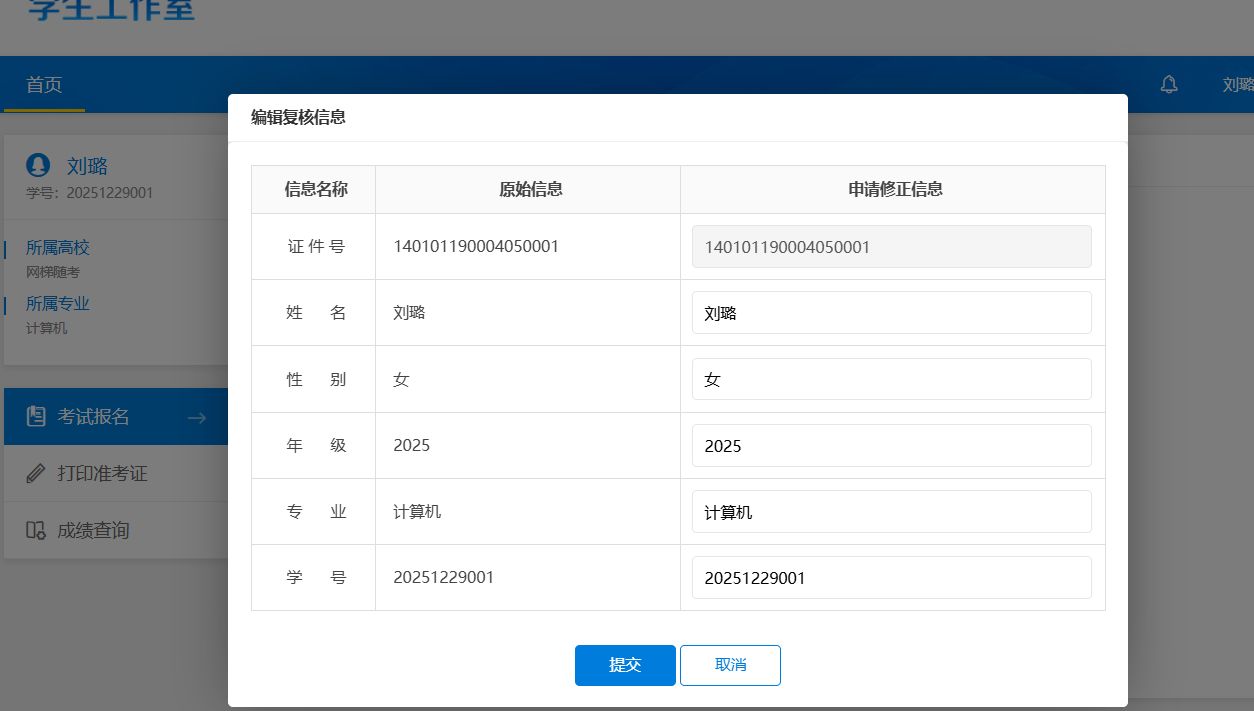The height and width of the screenshot is (711, 1254).
Task: Focus the 性别 correction input field
Action: [x=891, y=380]
